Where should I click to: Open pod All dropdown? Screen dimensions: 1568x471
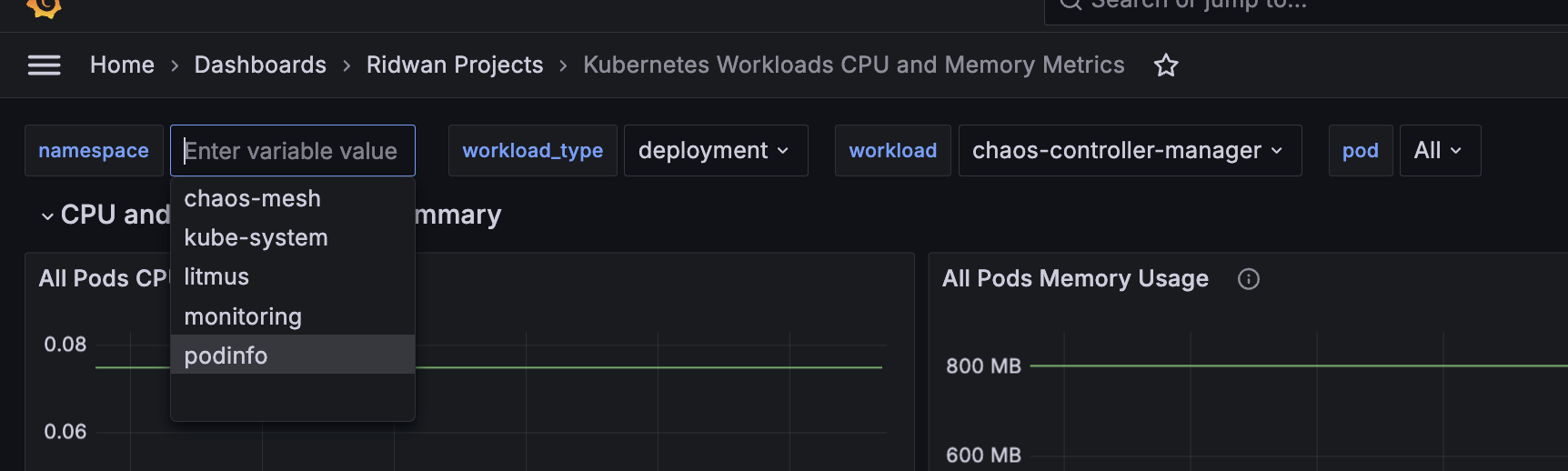click(1440, 151)
